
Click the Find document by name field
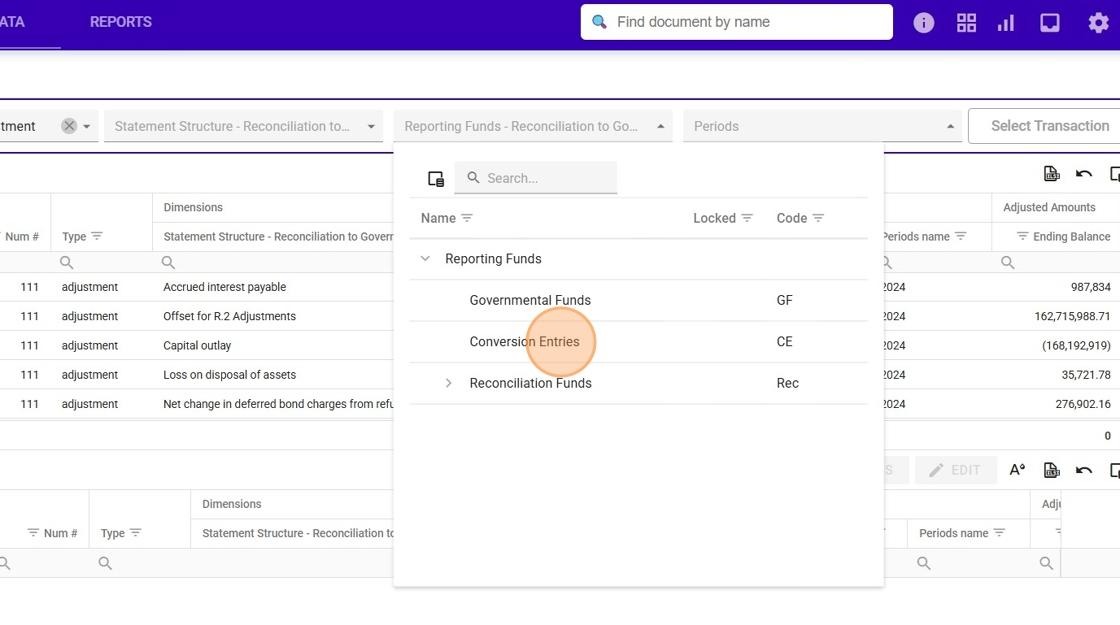pyautogui.click(x=736, y=22)
